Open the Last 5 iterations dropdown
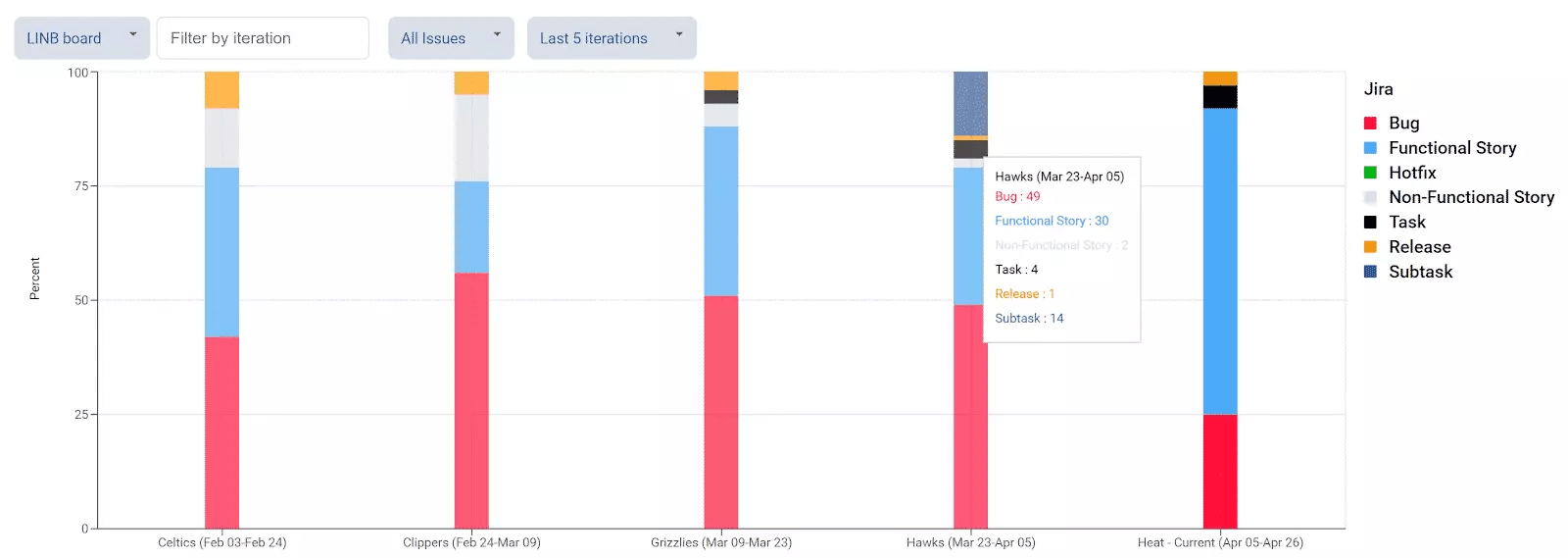 612,38
